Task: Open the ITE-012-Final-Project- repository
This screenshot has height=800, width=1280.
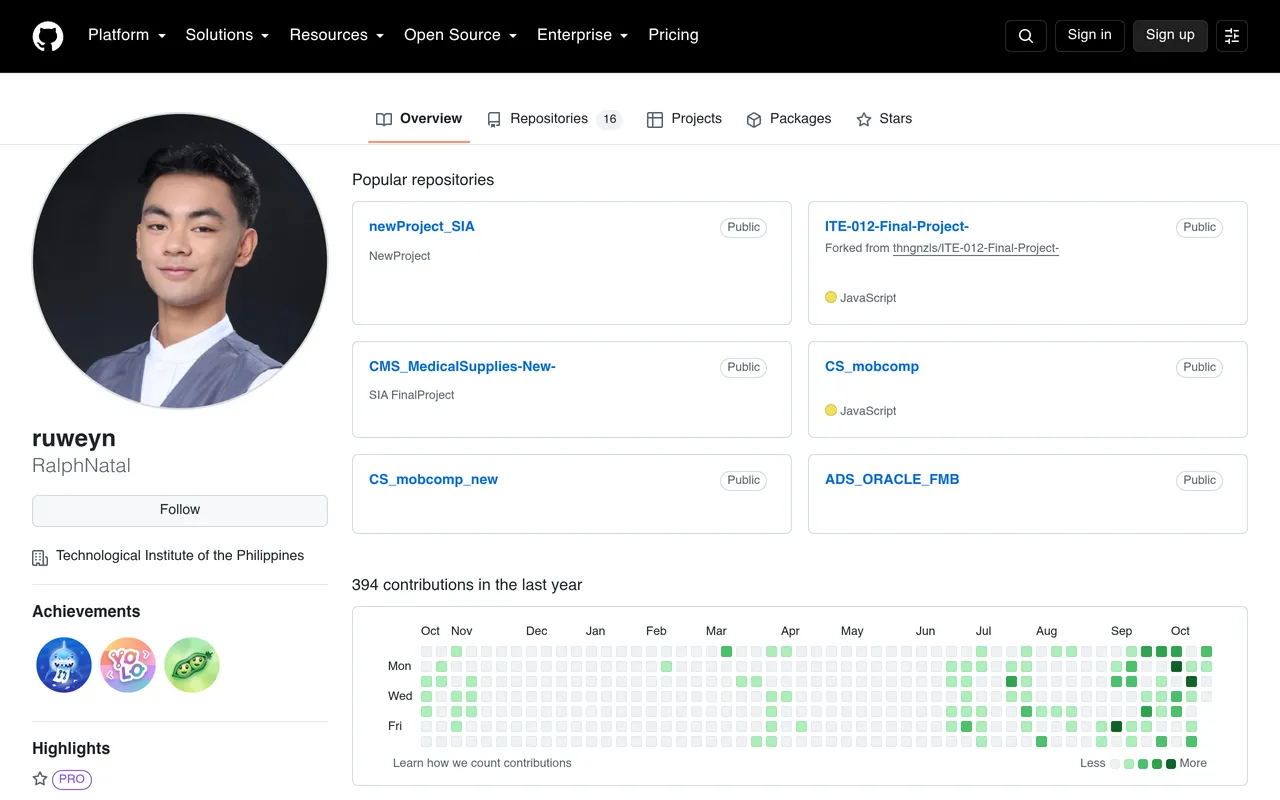Action: [897, 226]
